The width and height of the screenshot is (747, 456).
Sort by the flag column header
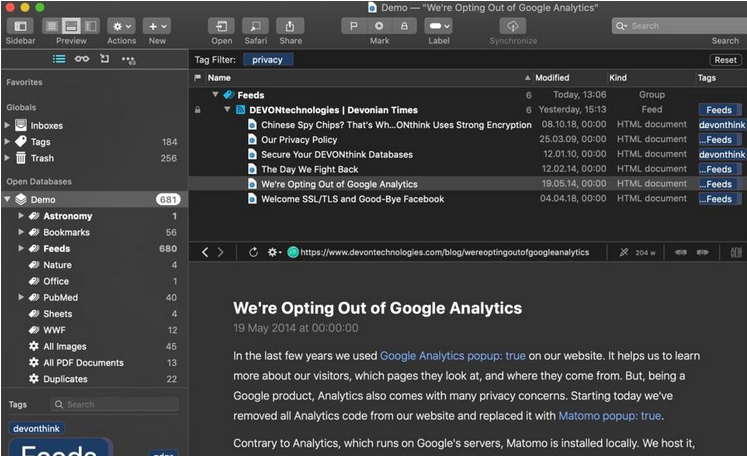coord(197,78)
